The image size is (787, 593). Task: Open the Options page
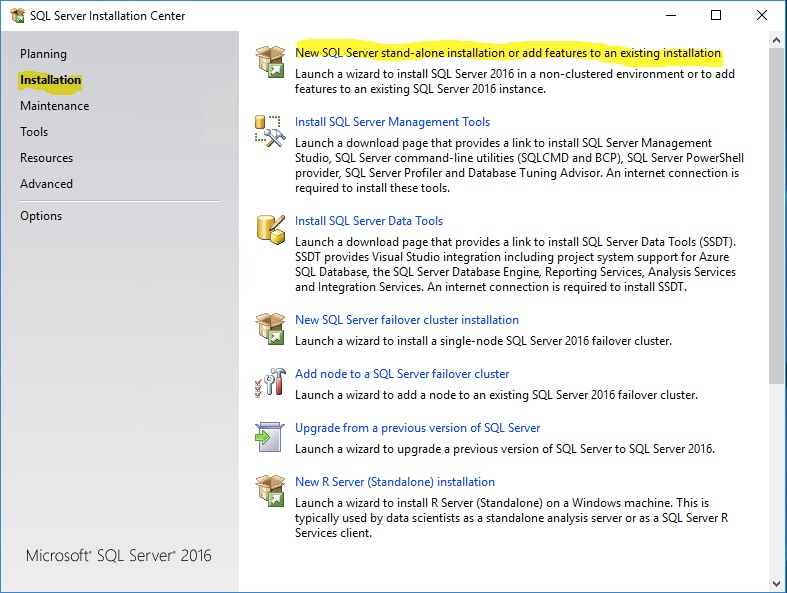click(x=41, y=216)
